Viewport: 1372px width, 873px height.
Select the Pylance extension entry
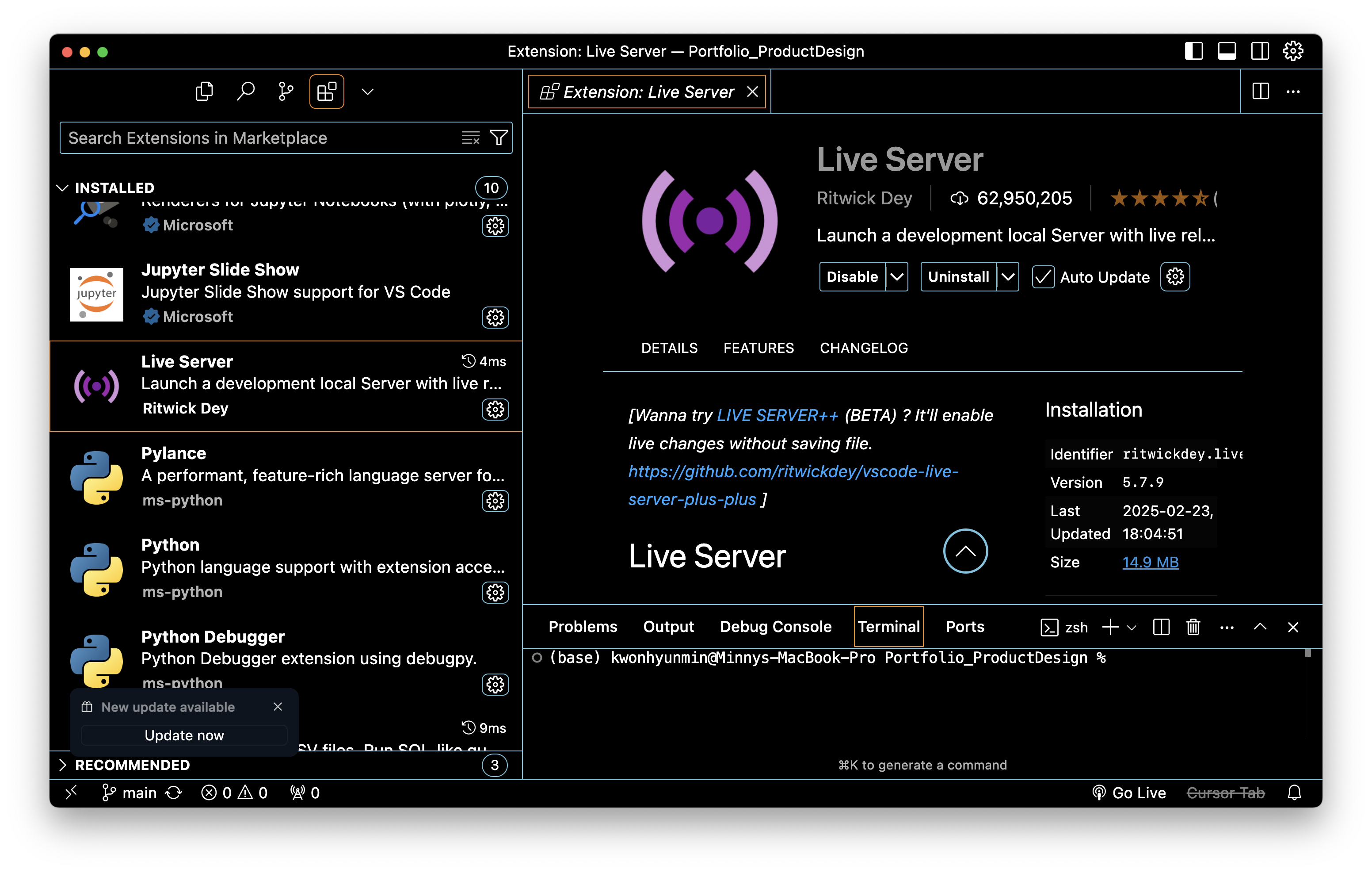(x=286, y=477)
